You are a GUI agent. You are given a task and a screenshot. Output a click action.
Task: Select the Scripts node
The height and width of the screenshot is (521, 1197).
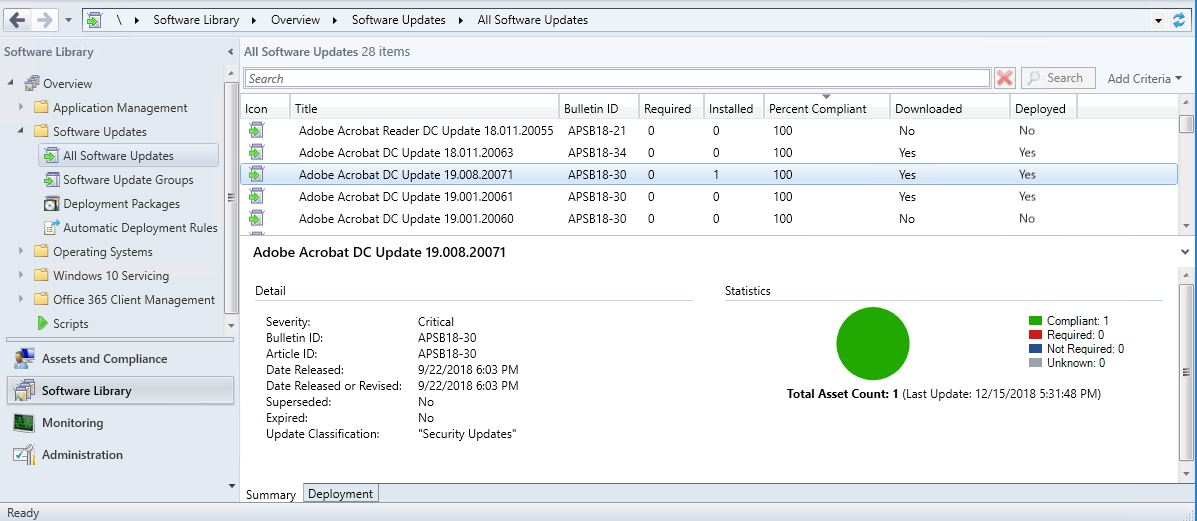click(70, 324)
